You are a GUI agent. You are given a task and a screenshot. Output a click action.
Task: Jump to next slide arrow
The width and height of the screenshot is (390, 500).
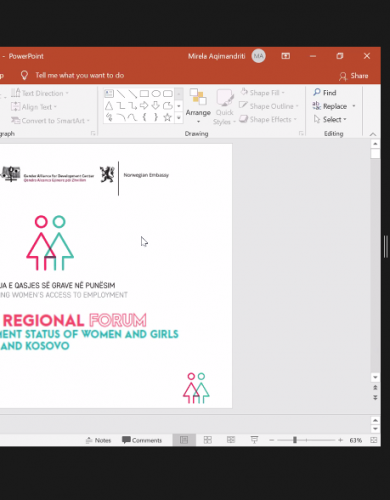tap(375, 397)
